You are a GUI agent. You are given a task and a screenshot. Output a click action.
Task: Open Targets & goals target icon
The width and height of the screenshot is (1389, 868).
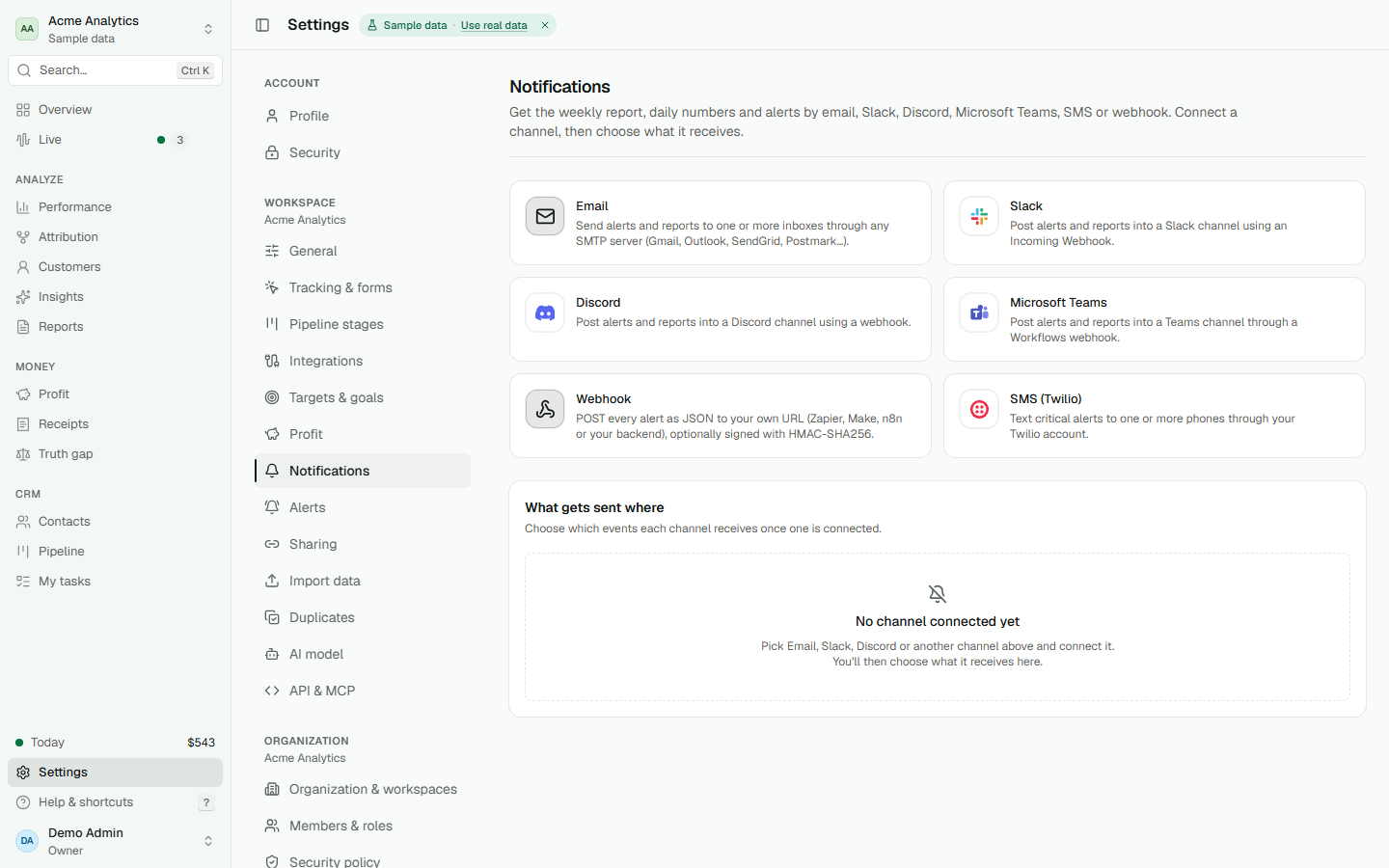coord(272,397)
